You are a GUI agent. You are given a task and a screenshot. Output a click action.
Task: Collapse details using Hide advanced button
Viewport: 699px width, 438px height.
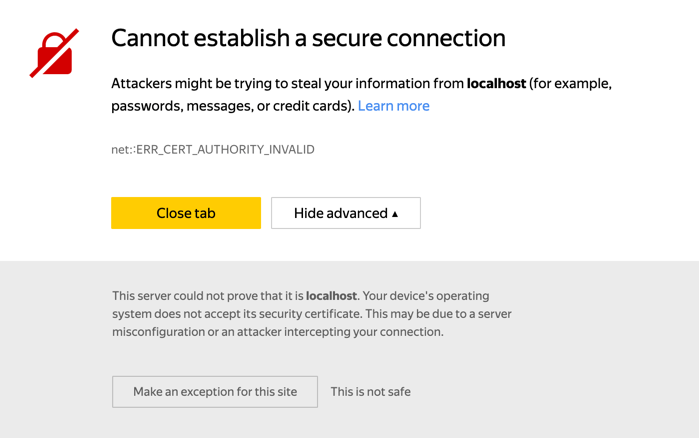(x=346, y=213)
